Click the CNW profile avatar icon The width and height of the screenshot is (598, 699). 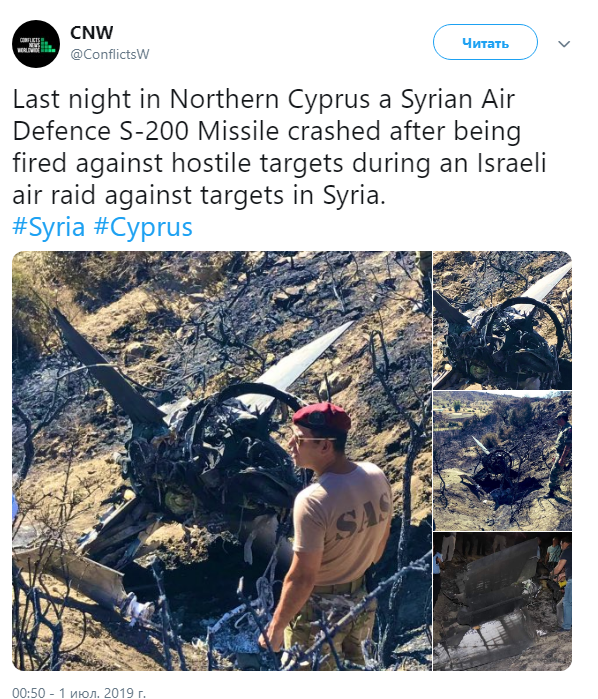(x=36, y=44)
